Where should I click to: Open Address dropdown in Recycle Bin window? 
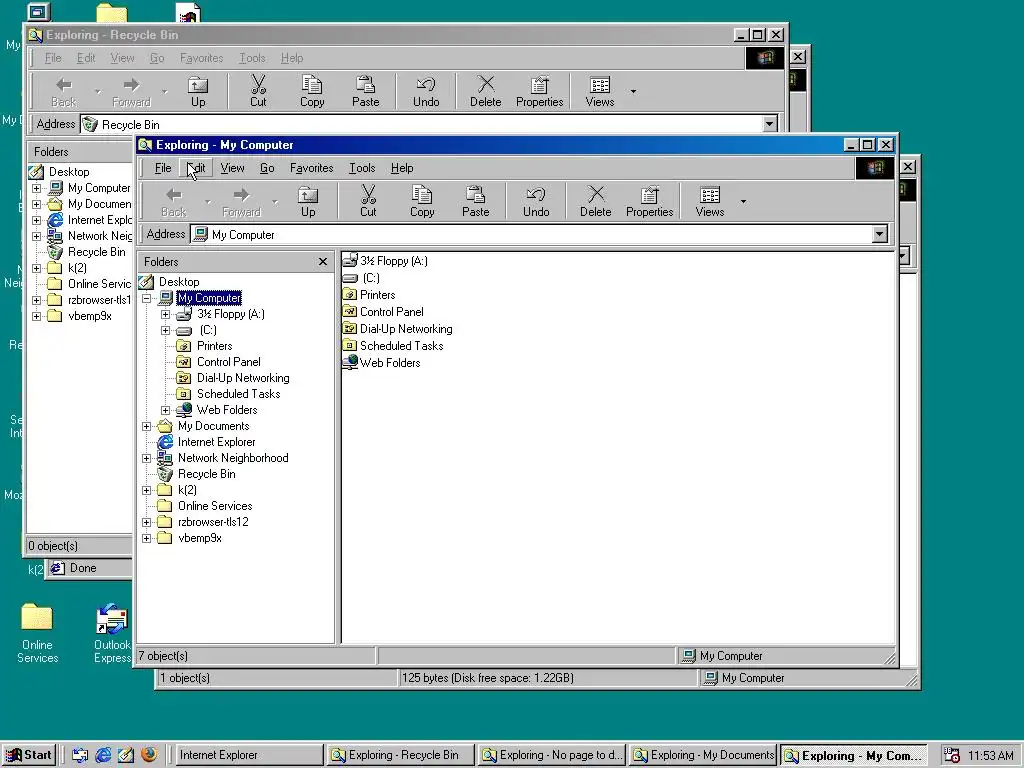[770, 124]
